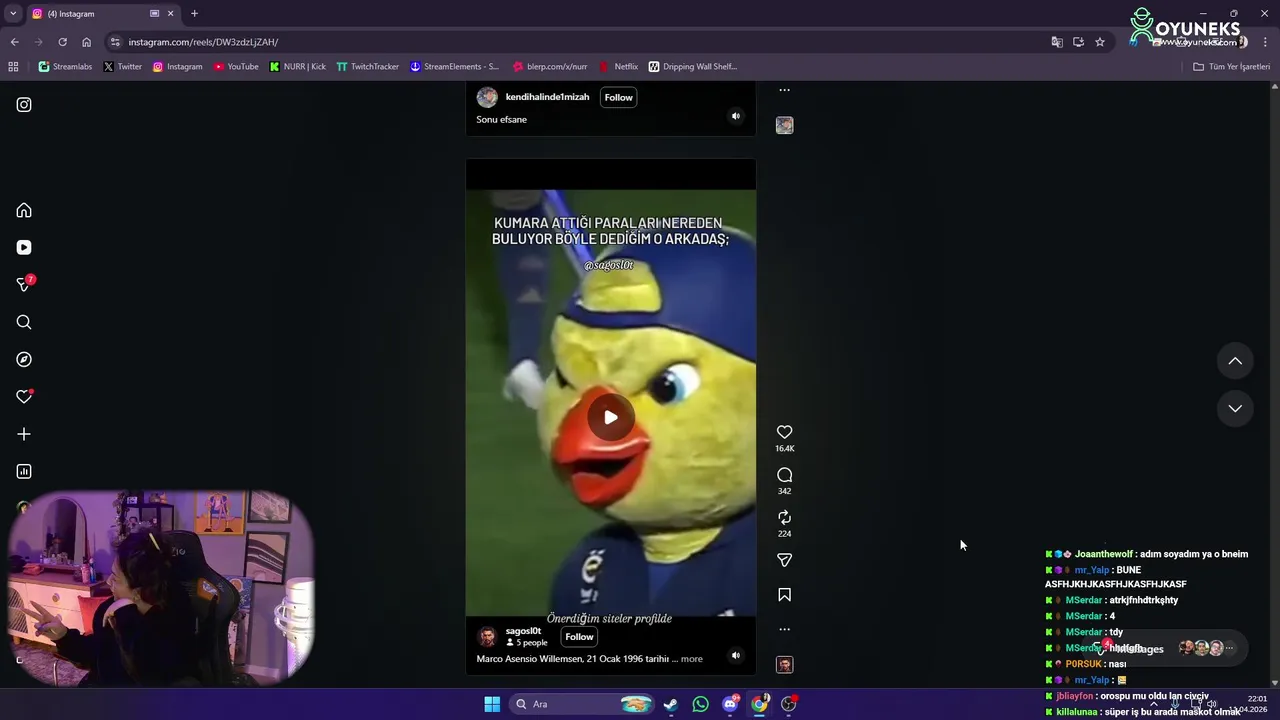This screenshot has height=720, width=1280.
Task: Open Discord from the taskbar
Action: coord(730,704)
